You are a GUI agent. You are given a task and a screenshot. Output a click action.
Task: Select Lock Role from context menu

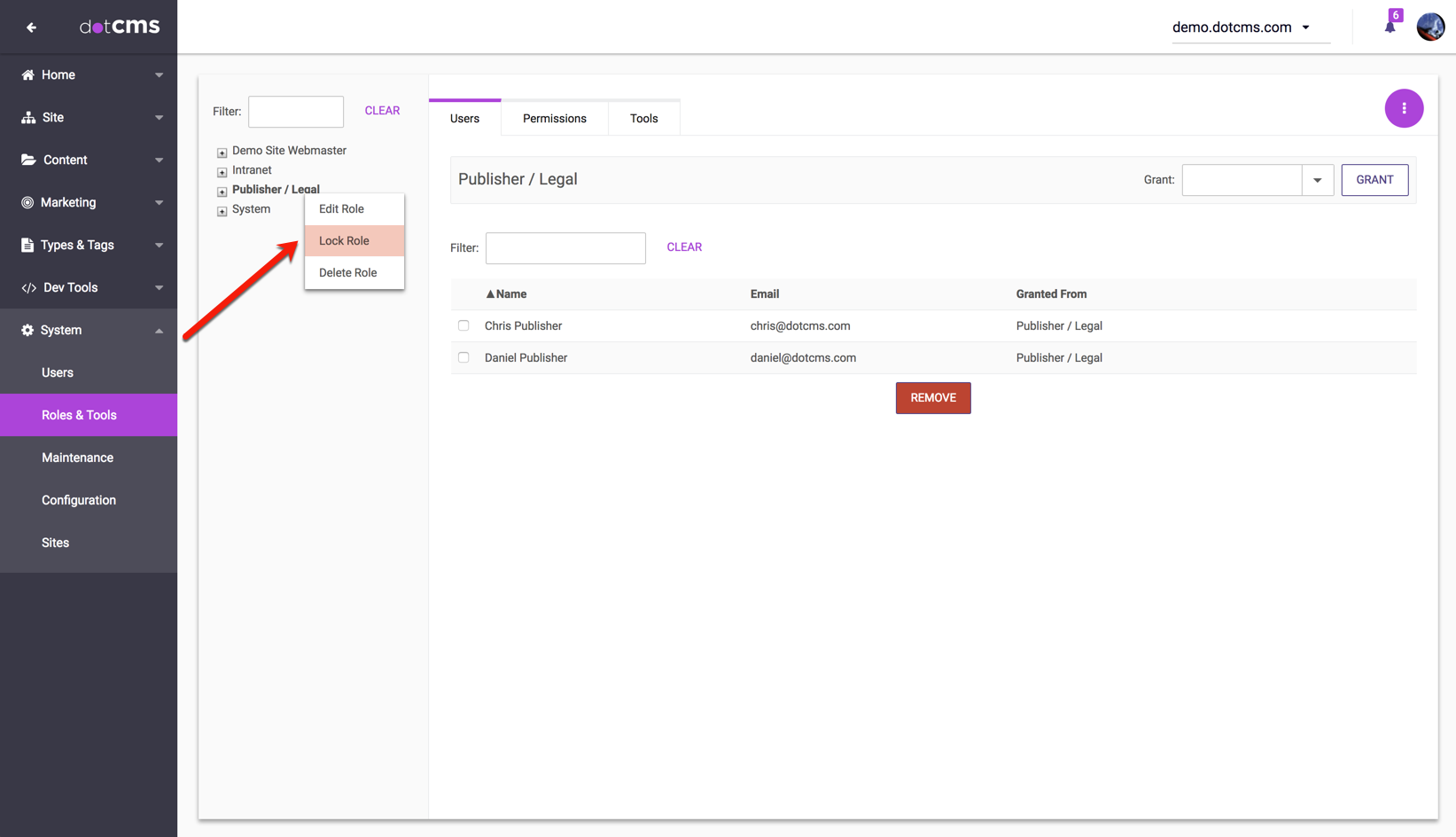coord(345,241)
